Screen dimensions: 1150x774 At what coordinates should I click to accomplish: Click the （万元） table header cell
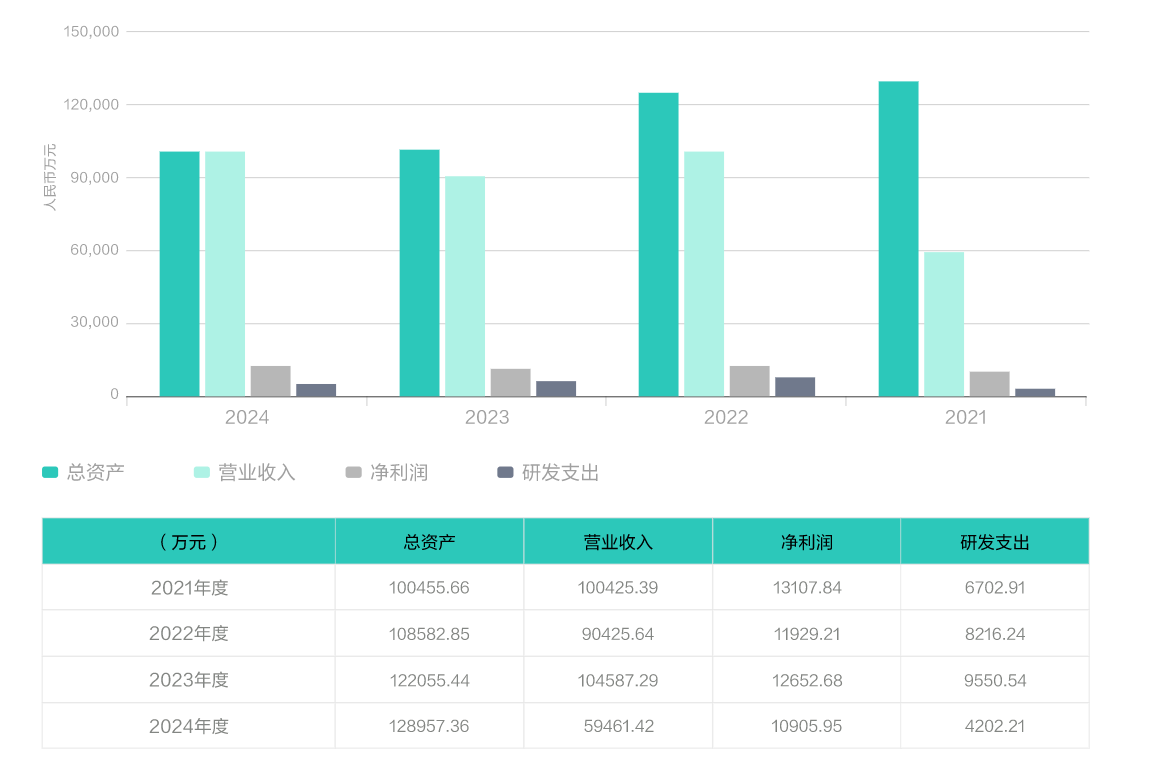(x=188, y=541)
